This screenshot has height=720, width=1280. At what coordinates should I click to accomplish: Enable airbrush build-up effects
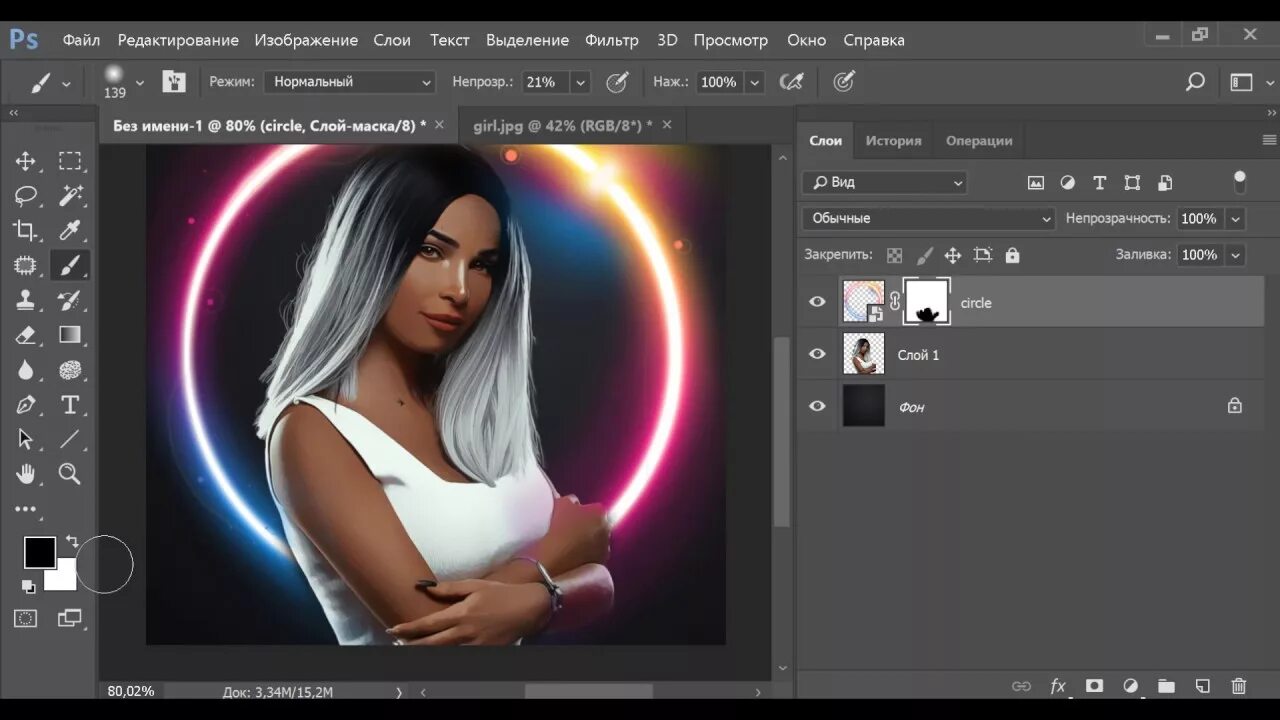tap(792, 82)
